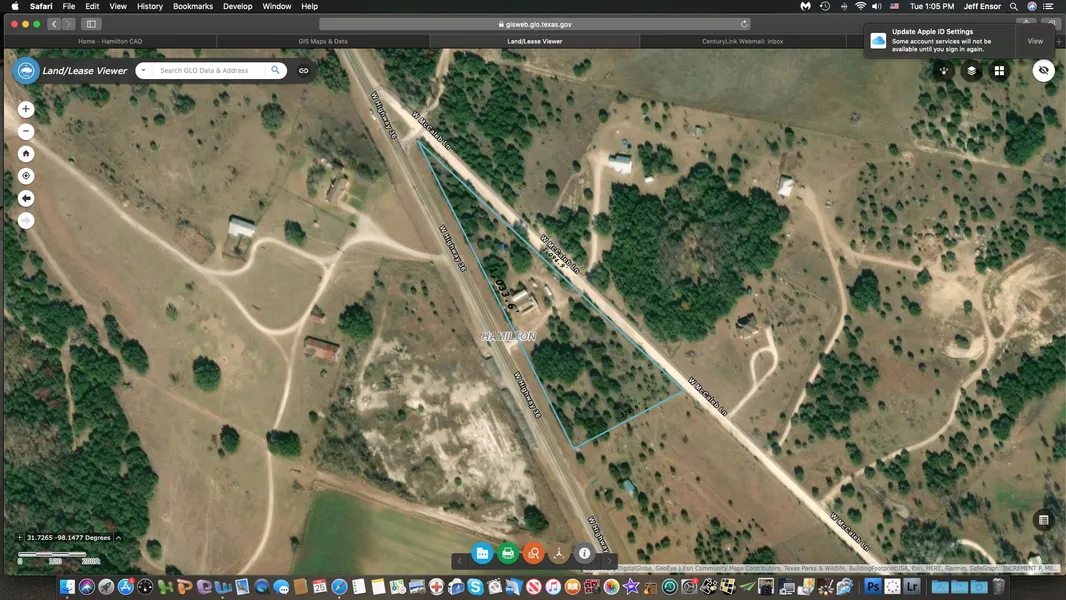Click View on Apple ID notification
Screen dimensions: 1066x600
pos(1035,41)
